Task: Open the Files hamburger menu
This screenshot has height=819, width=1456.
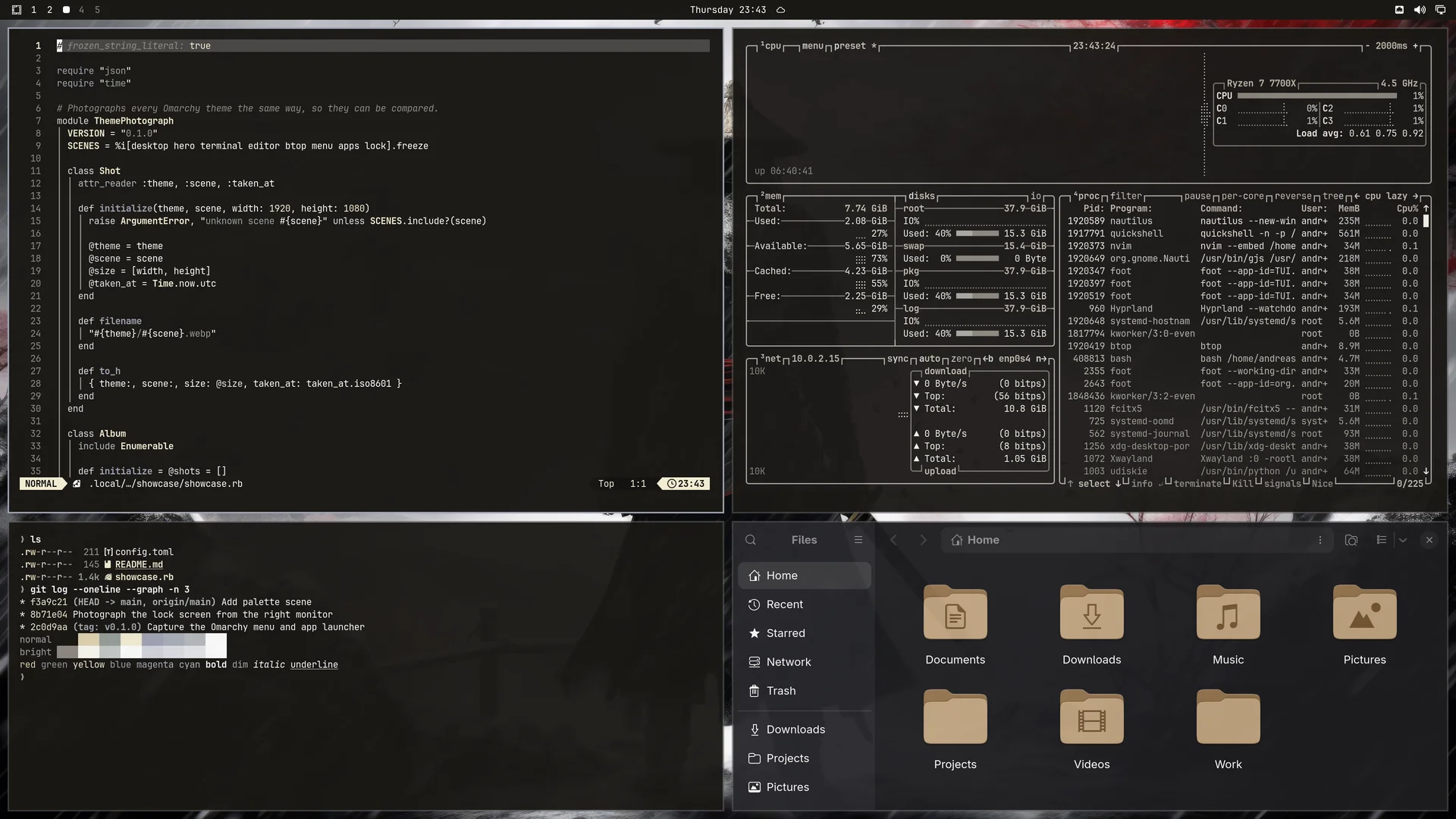Action: click(858, 540)
